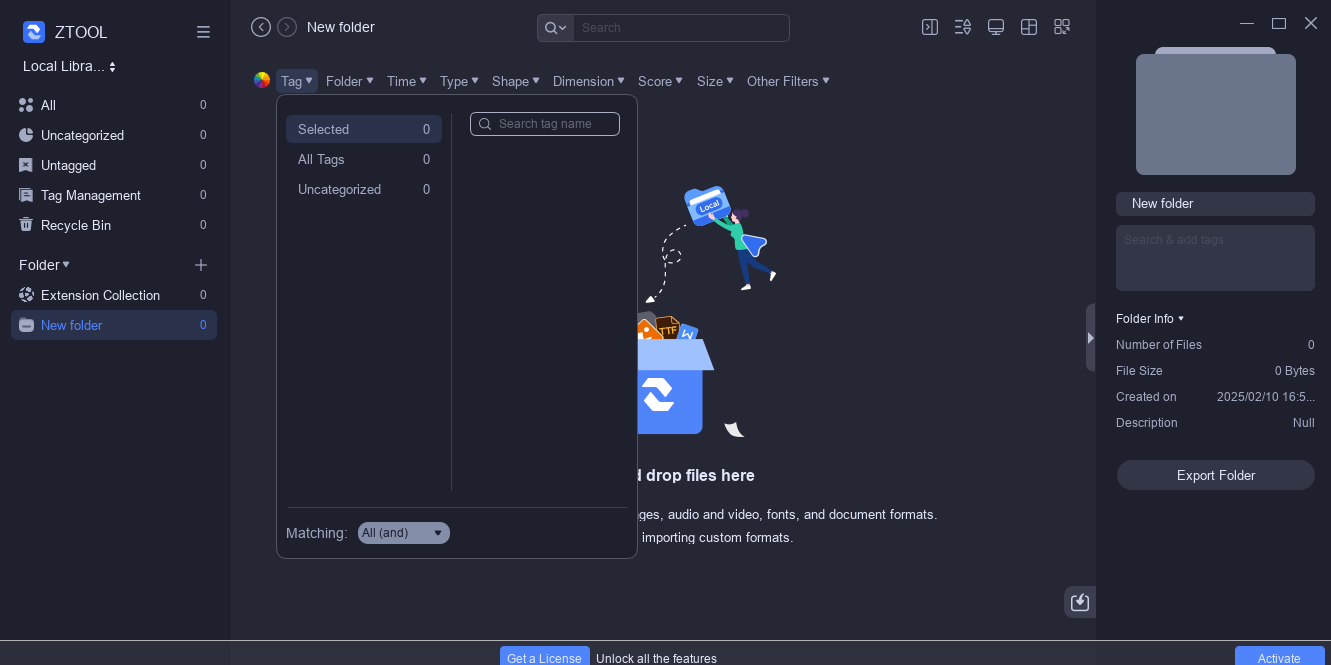Expand the Local Library switcher
1331x665 pixels.
[70, 66]
